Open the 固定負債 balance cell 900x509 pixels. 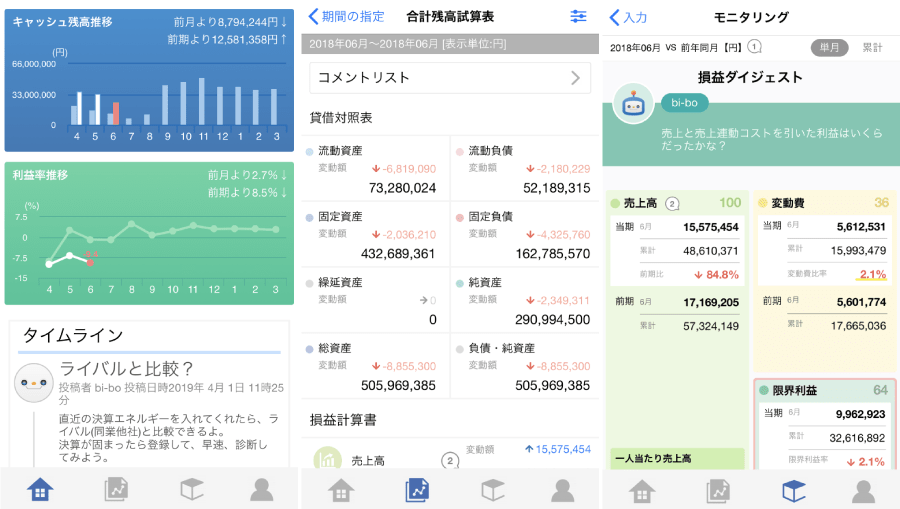tap(525, 235)
